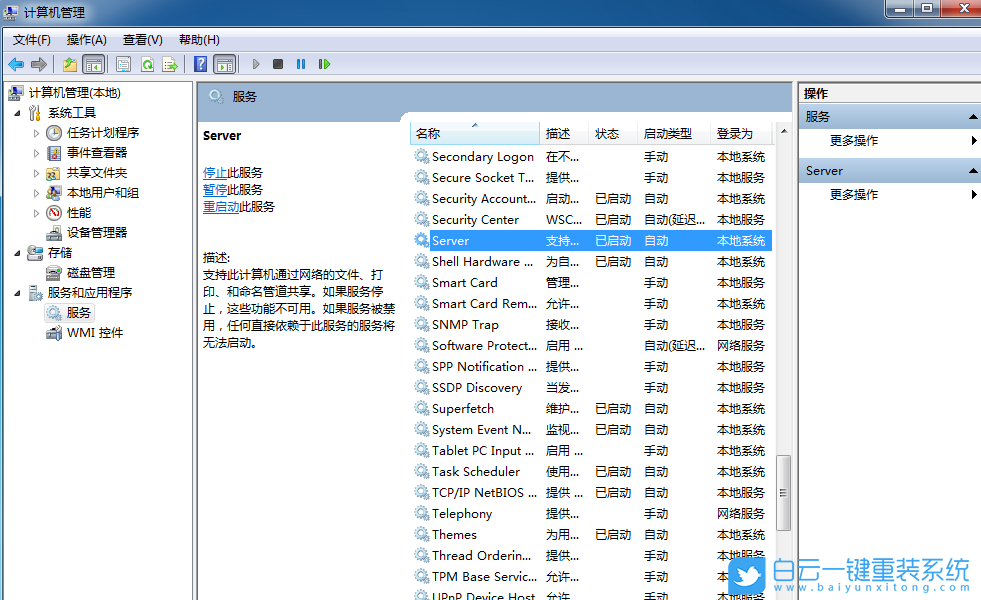This screenshot has height=600, width=981.
Task: Open help using the blue question mark icon
Action: (201, 64)
